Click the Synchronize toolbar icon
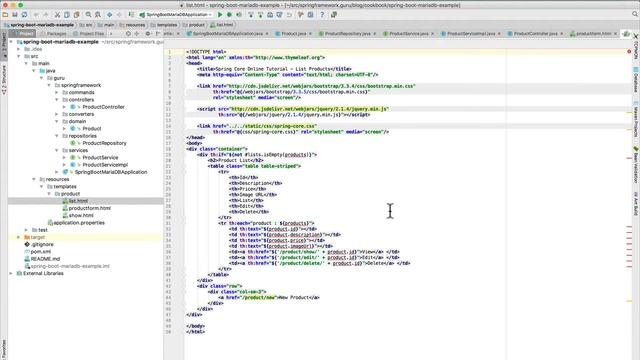640x360 pixels. pyautogui.click(x=24, y=15)
